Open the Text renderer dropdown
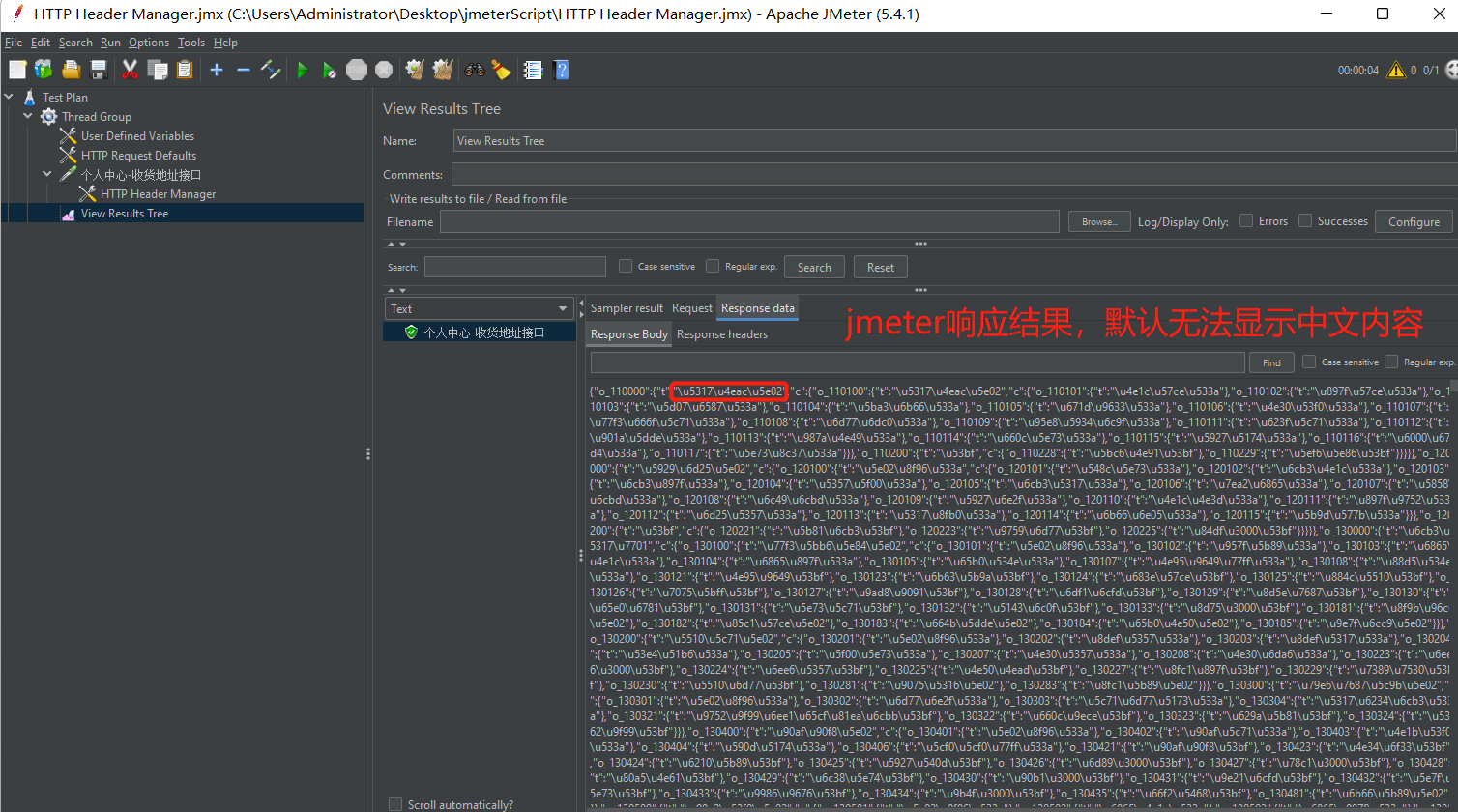Viewport: 1458px width, 812px height. pos(480,308)
